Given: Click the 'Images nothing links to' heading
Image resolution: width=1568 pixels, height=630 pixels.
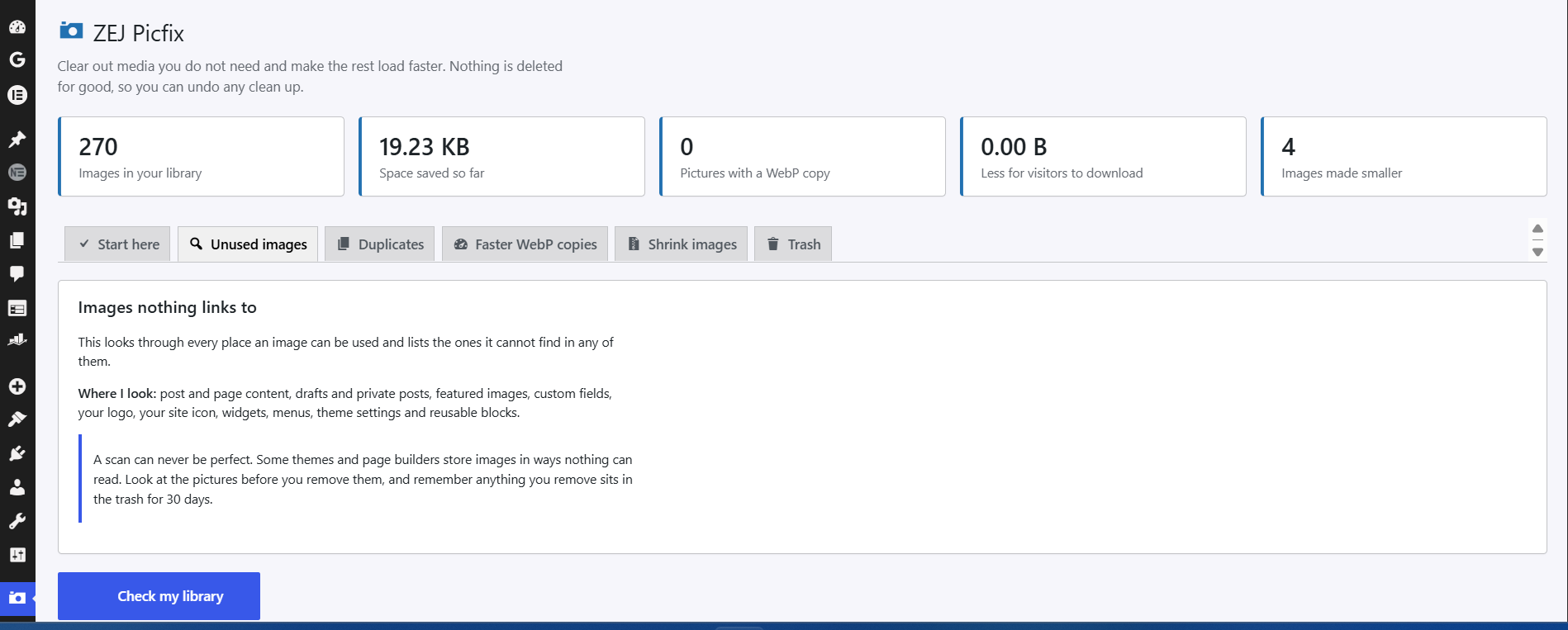Looking at the screenshot, I should coord(168,307).
